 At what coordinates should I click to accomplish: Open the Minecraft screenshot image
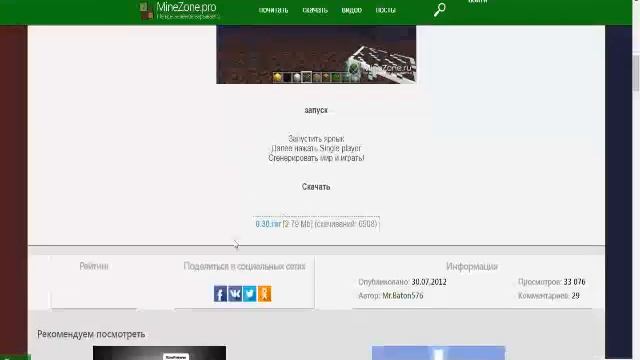tap(316, 54)
